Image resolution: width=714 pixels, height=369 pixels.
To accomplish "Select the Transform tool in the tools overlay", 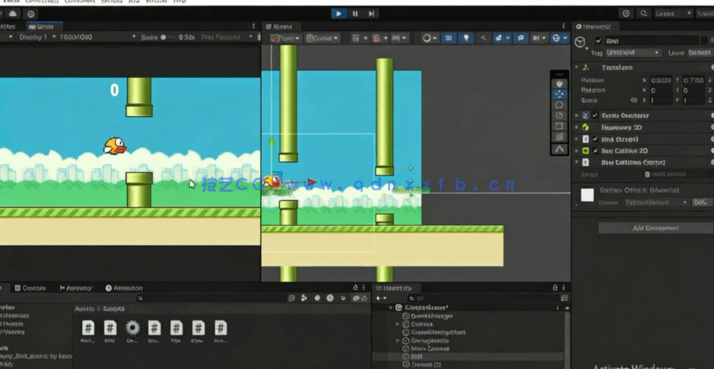I will pos(559,137).
